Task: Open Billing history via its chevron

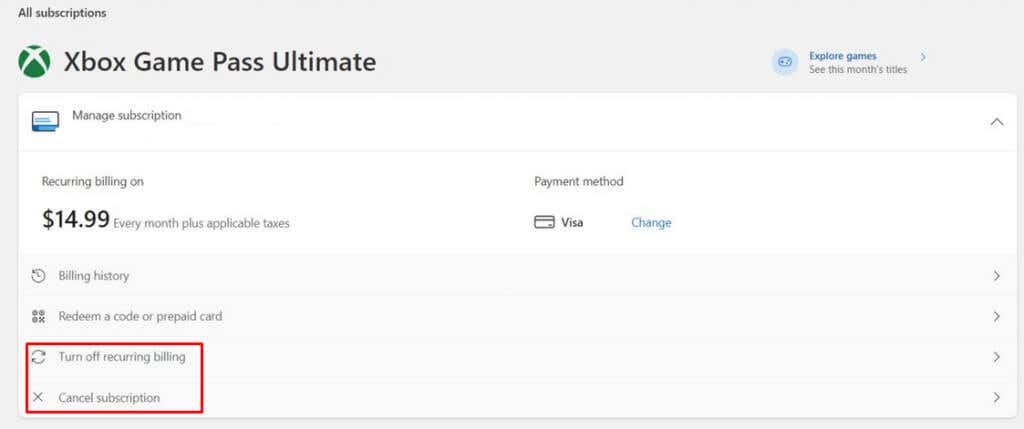Action: [x=997, y=276]
